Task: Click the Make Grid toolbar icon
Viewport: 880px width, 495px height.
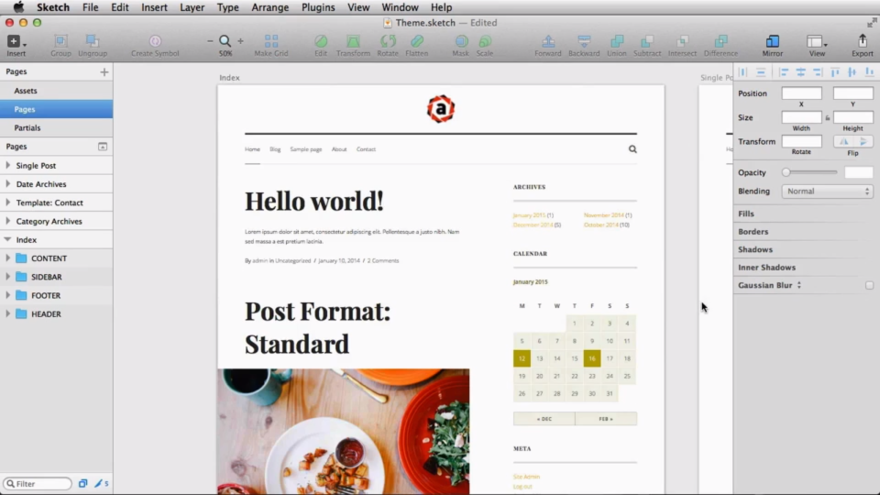Action: [x=271, y=44]
